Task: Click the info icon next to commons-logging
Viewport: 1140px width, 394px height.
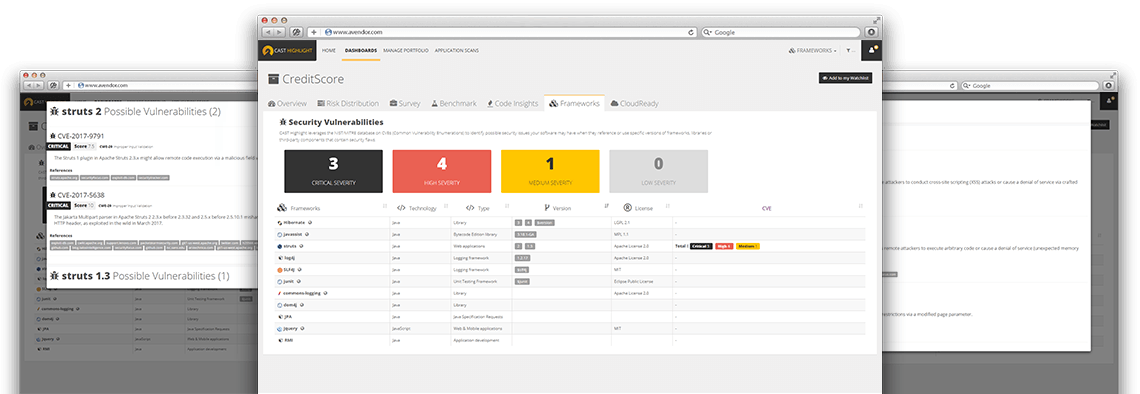Action: tap(325, 293)
